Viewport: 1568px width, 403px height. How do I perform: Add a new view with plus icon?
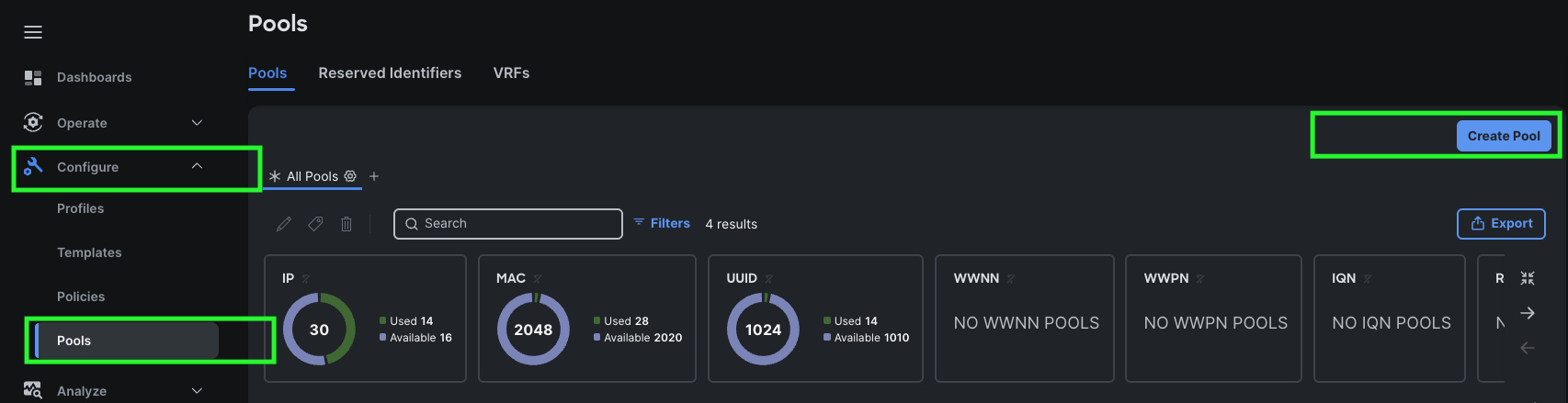374,176
